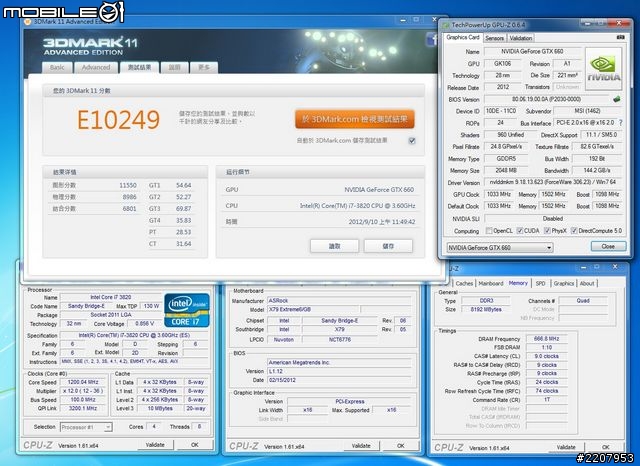Screen dimensions: 640x466
Task: Open the About tab in right CPU-Z window
Action: click(587, 283)
